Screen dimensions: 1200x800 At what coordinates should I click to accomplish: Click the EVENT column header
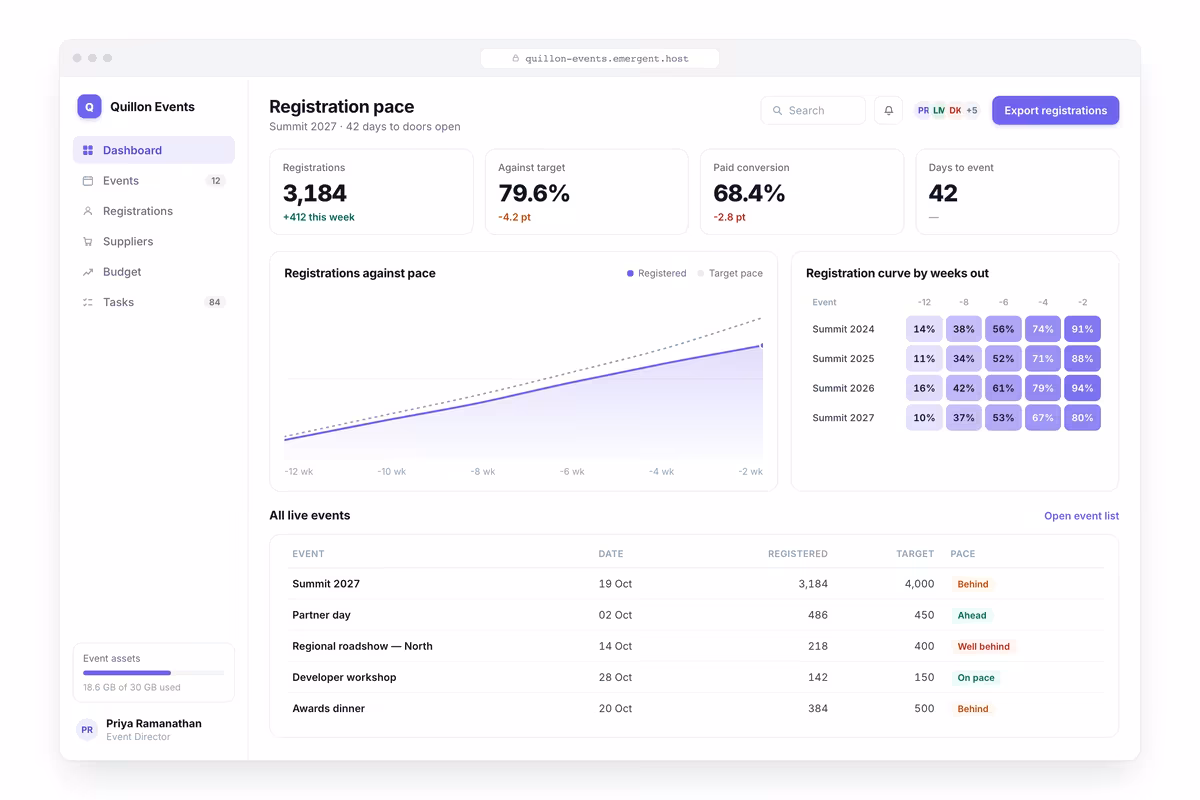308,554
